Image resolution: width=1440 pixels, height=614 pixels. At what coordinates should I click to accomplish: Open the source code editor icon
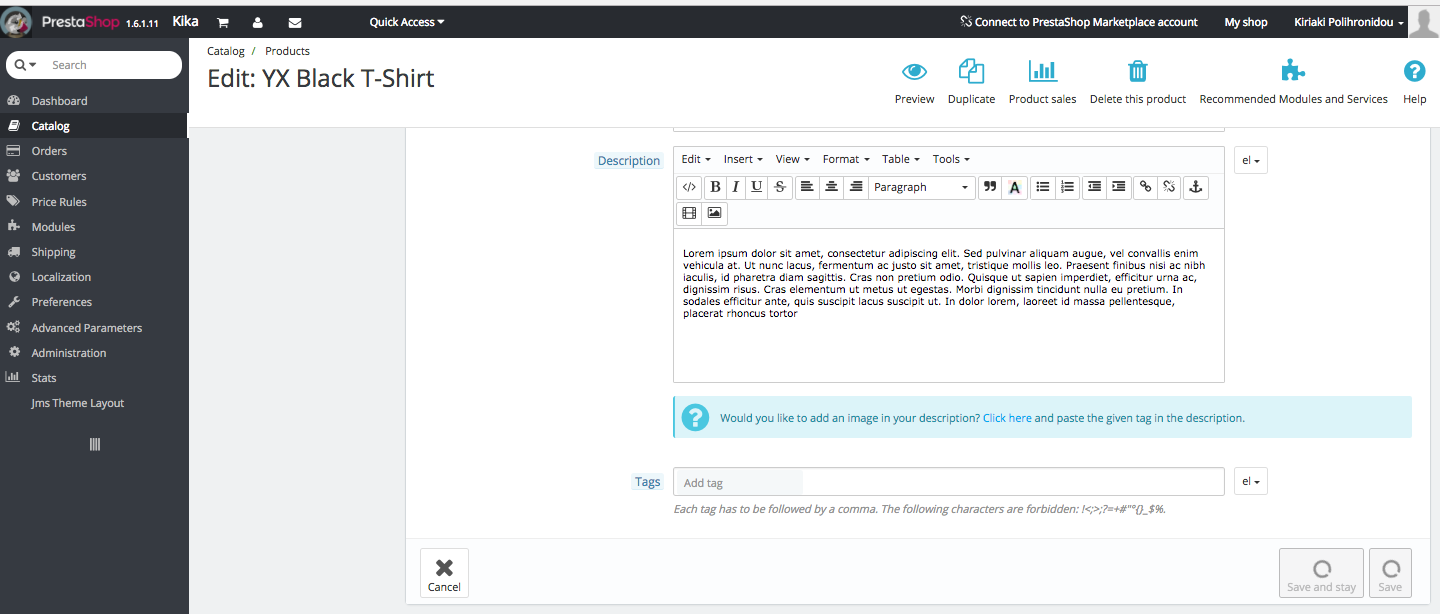pos(689,187)
